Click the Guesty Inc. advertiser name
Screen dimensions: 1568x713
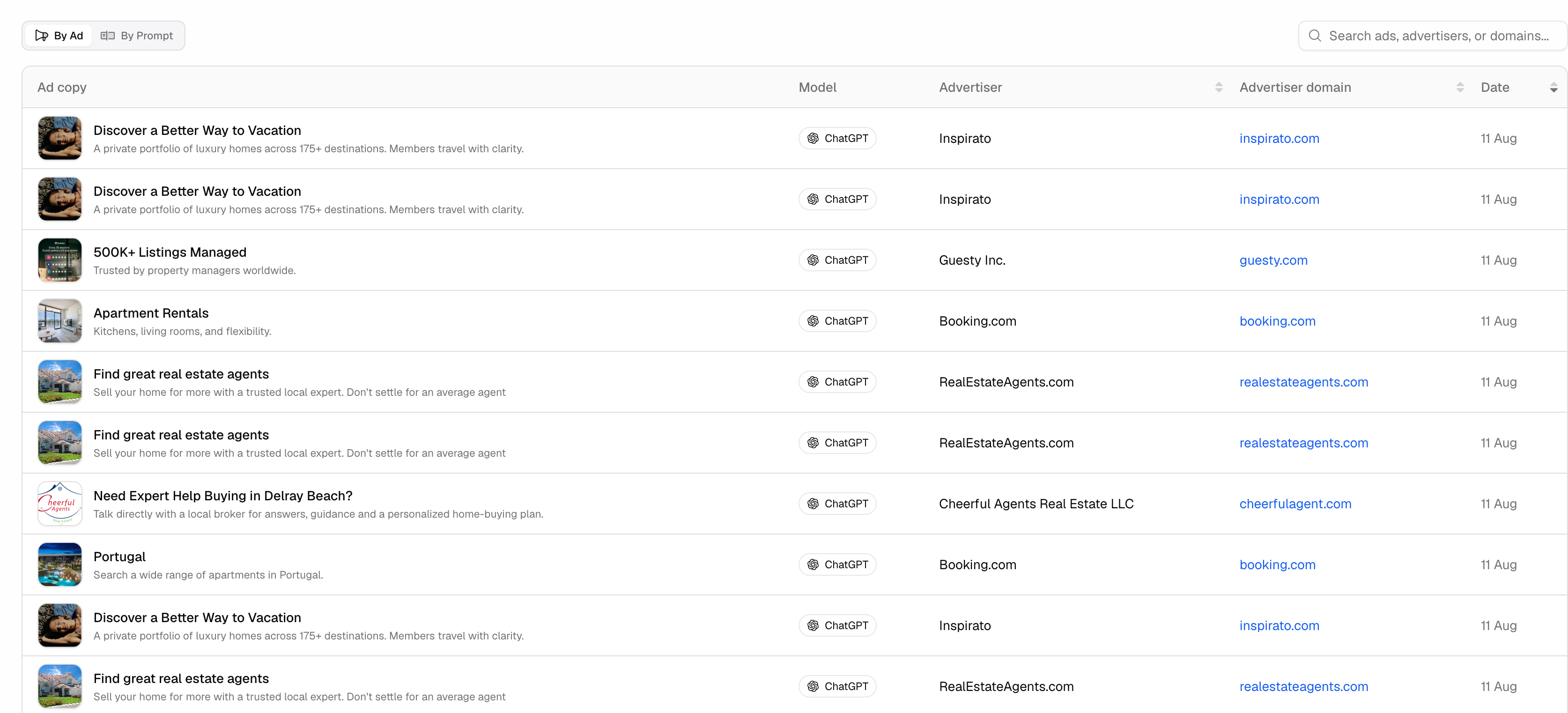click(x=972, y=260)
